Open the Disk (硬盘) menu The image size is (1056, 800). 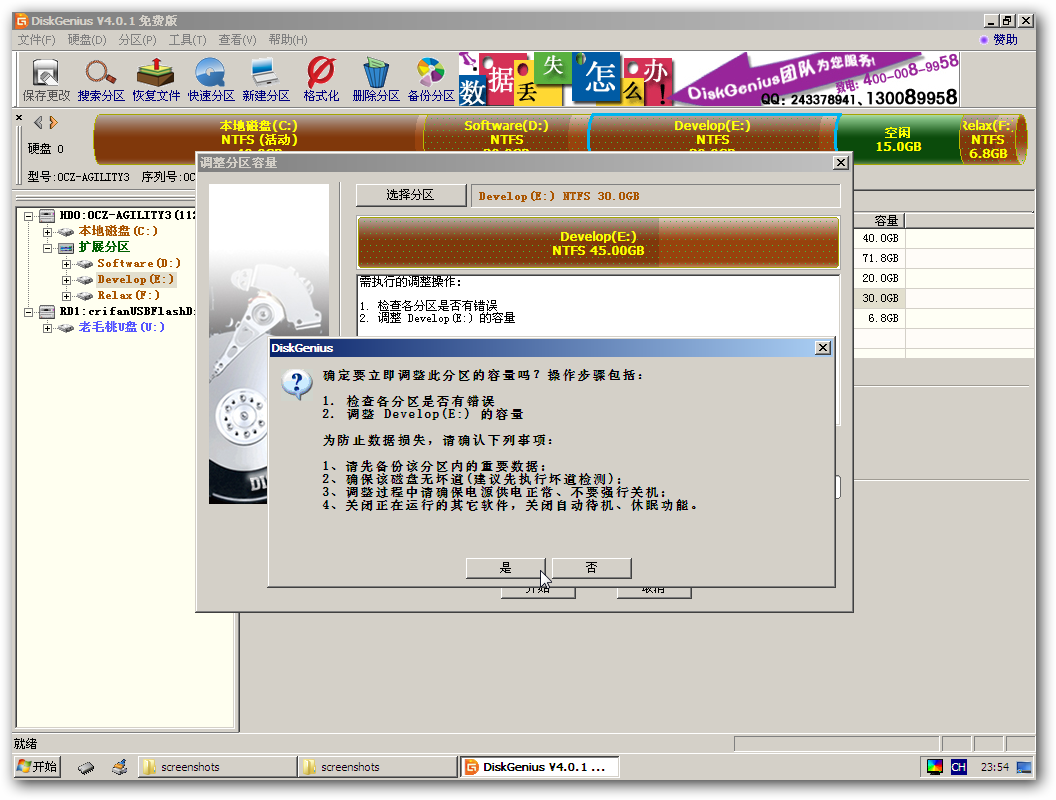click(x=87, y=40)
